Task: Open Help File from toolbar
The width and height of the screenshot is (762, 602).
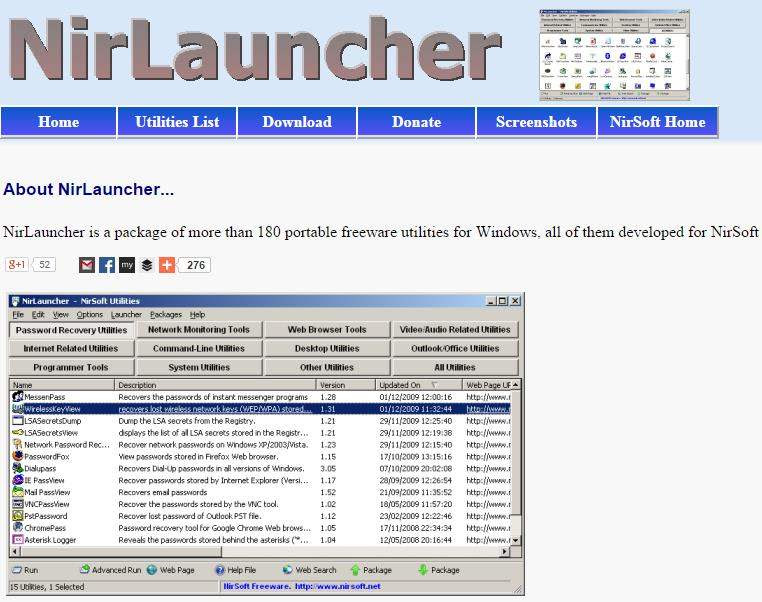Action: (x=236, y=570)
